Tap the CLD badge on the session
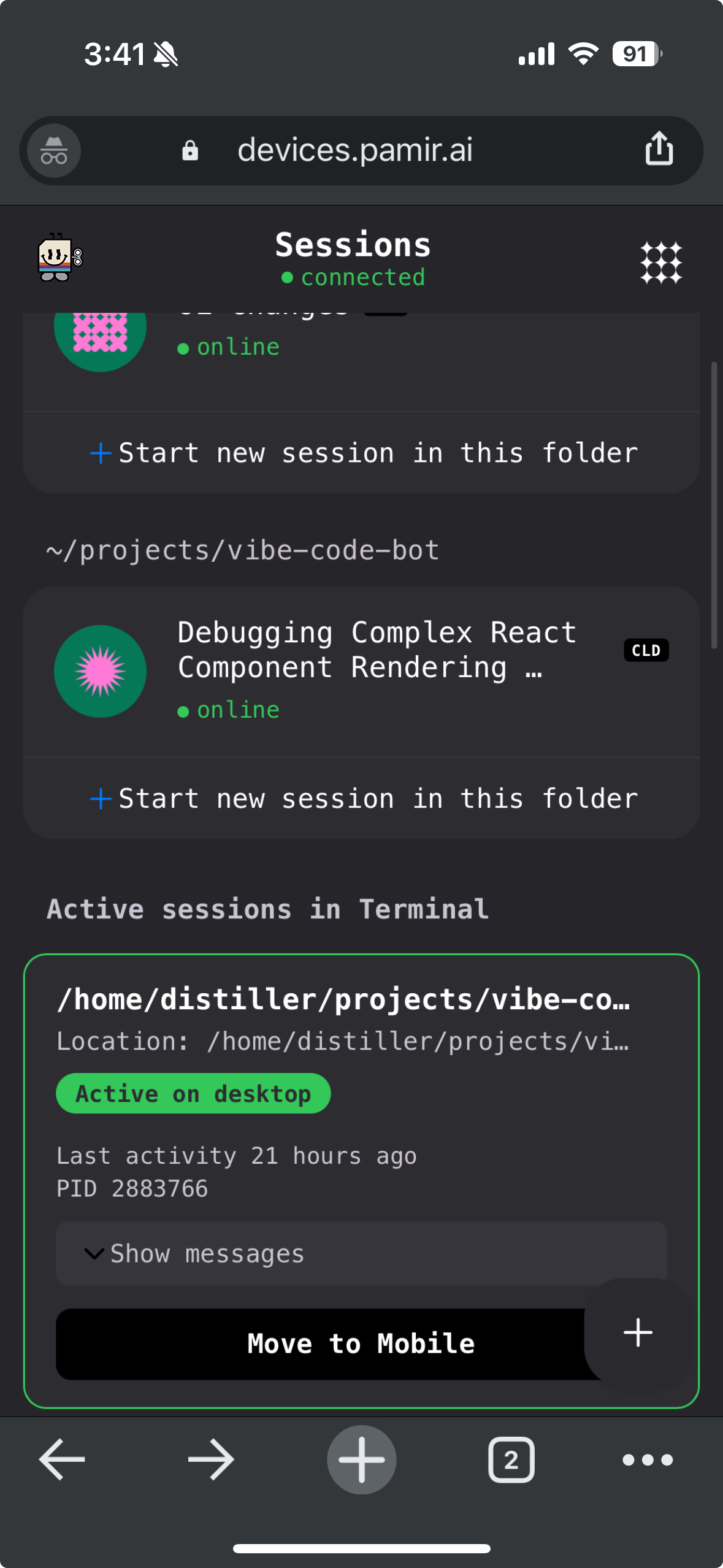 646,650
